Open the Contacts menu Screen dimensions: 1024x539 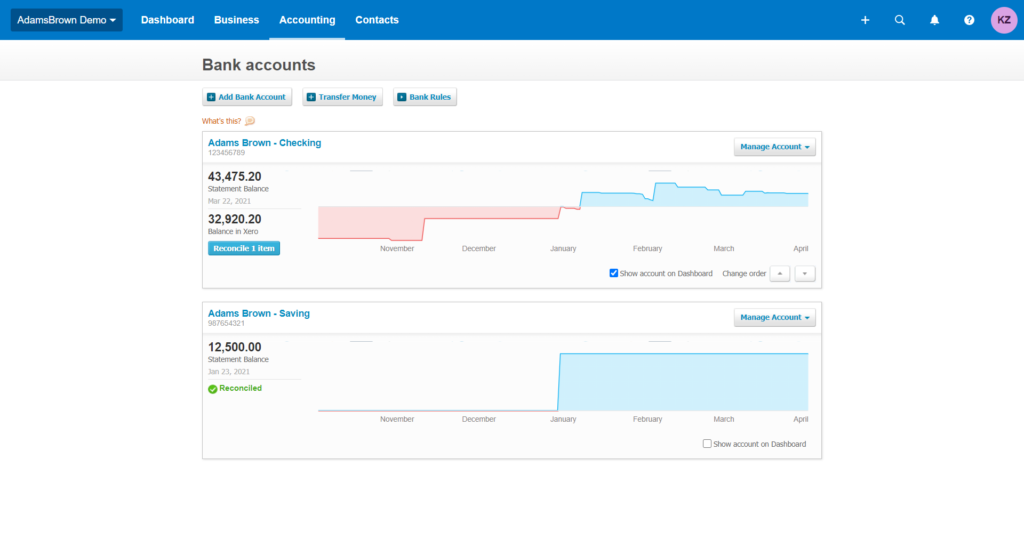(x=377, y=20)
